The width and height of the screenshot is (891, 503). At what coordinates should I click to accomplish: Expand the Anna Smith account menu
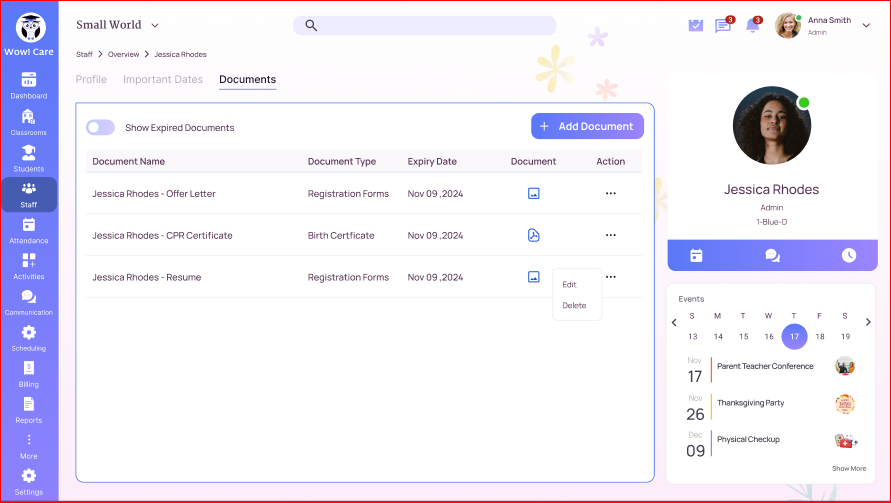866,25
